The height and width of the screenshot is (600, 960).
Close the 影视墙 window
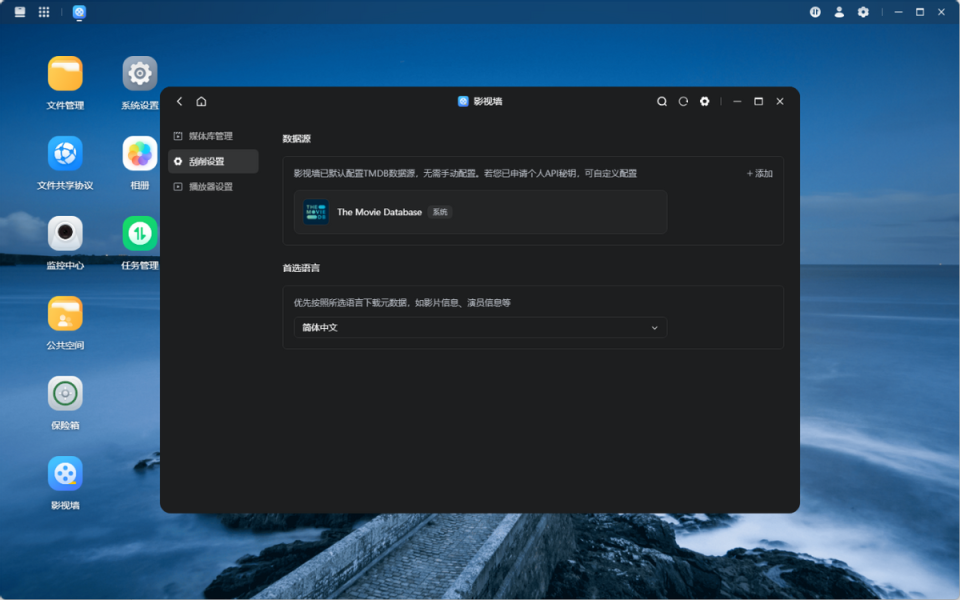pos(780,102)
